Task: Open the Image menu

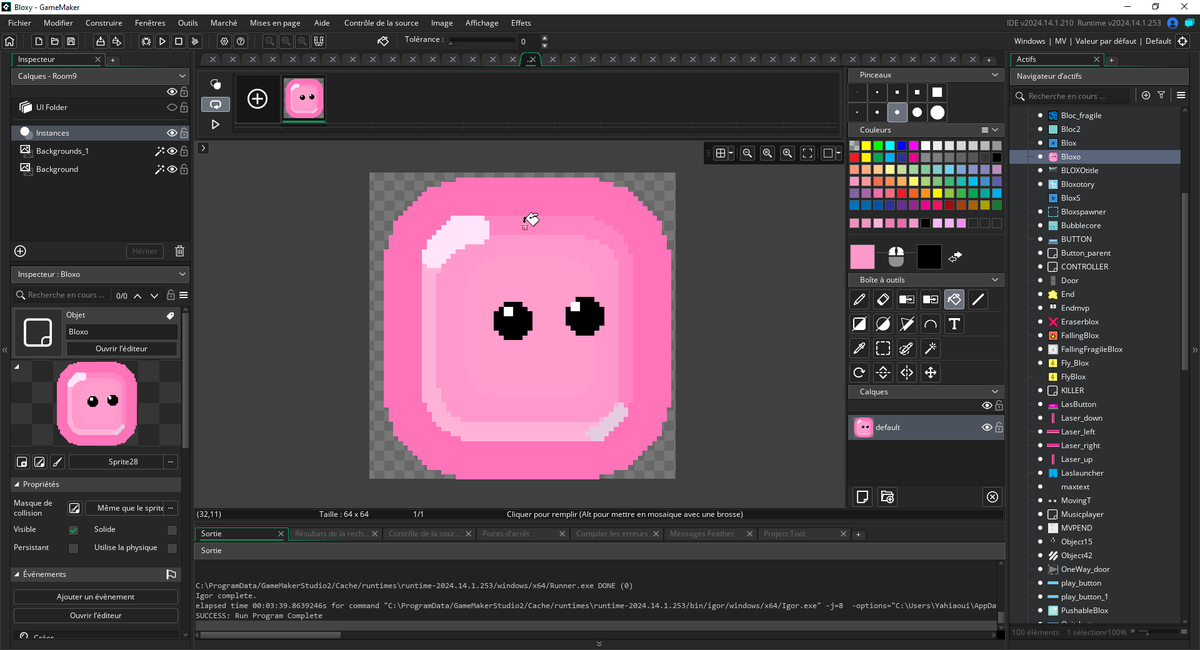Action: pos(441,22)
